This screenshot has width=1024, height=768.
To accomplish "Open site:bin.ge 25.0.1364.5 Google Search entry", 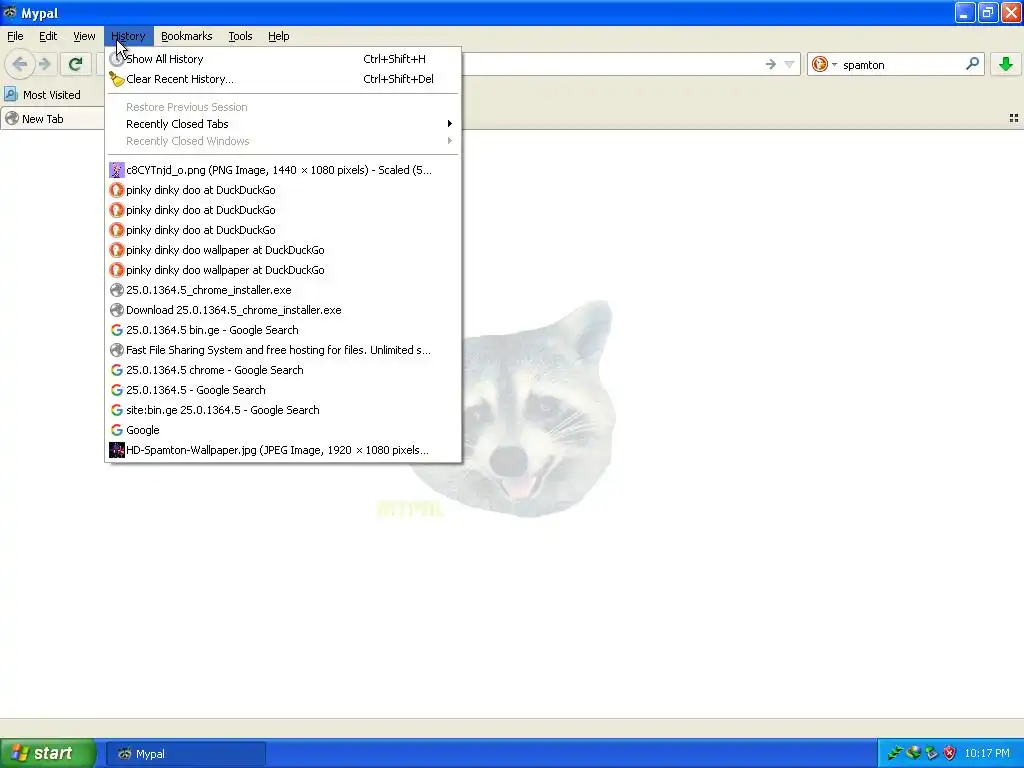I will 283,410.
